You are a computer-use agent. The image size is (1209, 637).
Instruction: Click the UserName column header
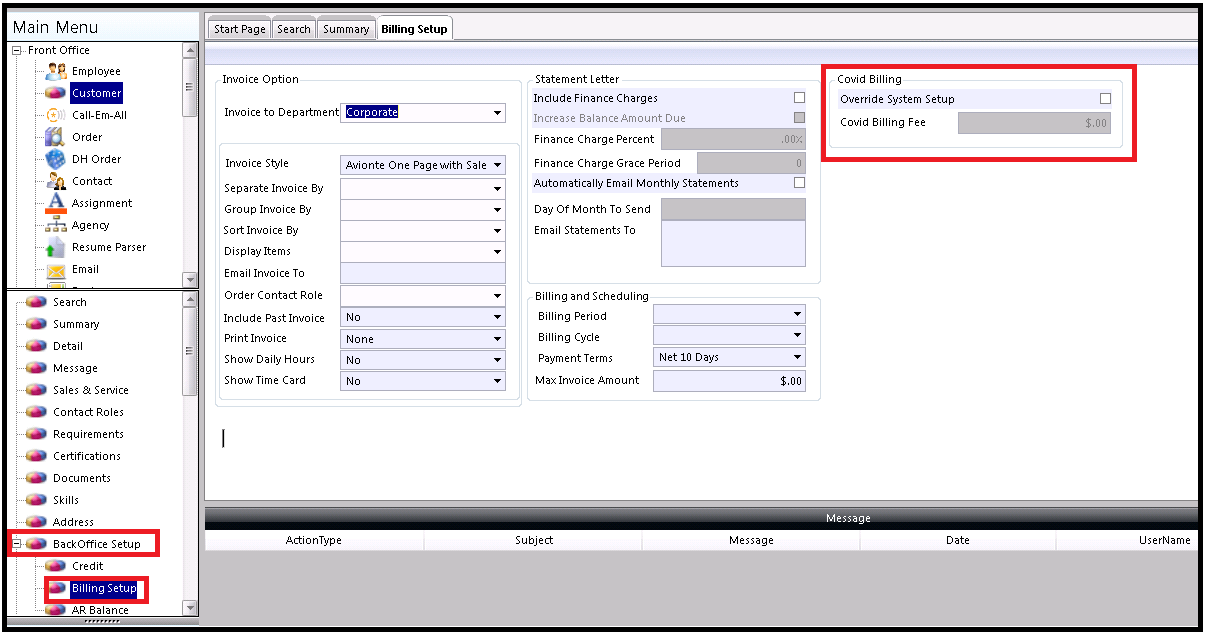[x=1128, y=540]
